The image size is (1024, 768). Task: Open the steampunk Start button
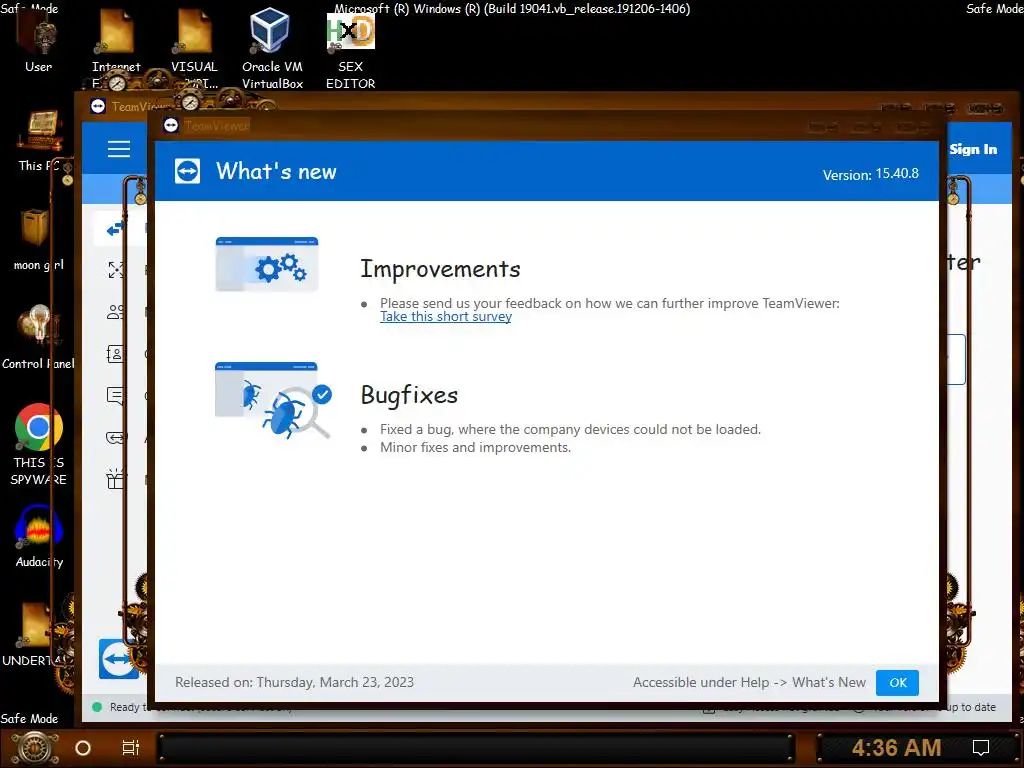(34, 748)
